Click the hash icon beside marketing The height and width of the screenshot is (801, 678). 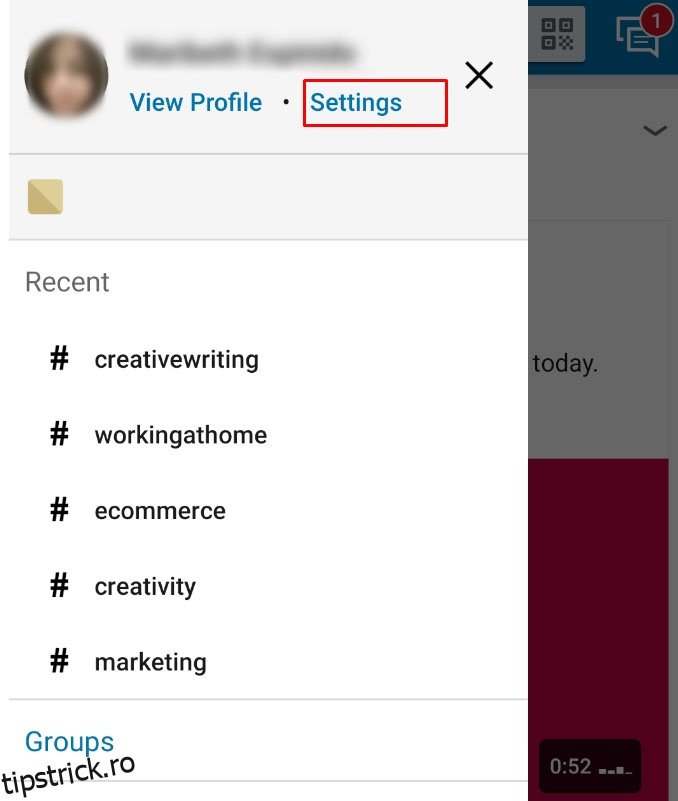coord(60,661)
